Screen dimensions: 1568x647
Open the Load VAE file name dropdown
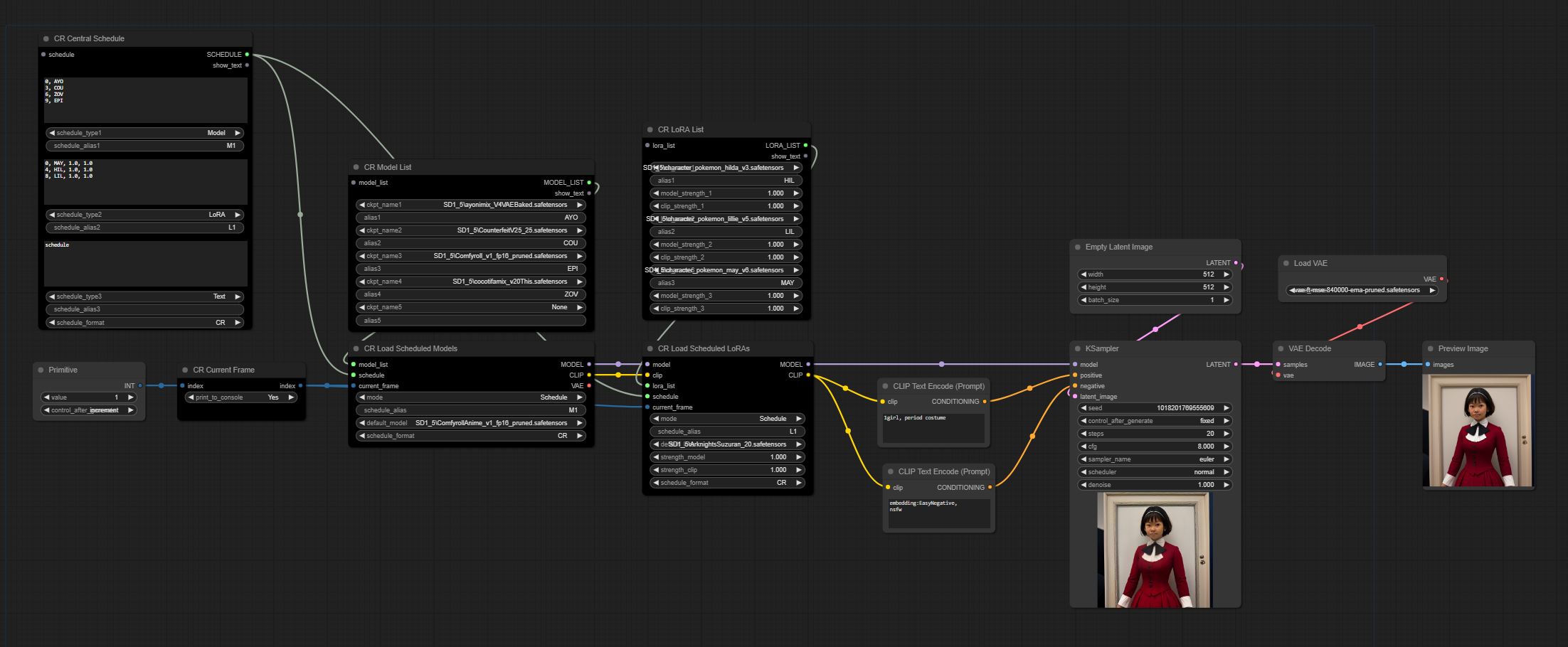pos(1362,290)
